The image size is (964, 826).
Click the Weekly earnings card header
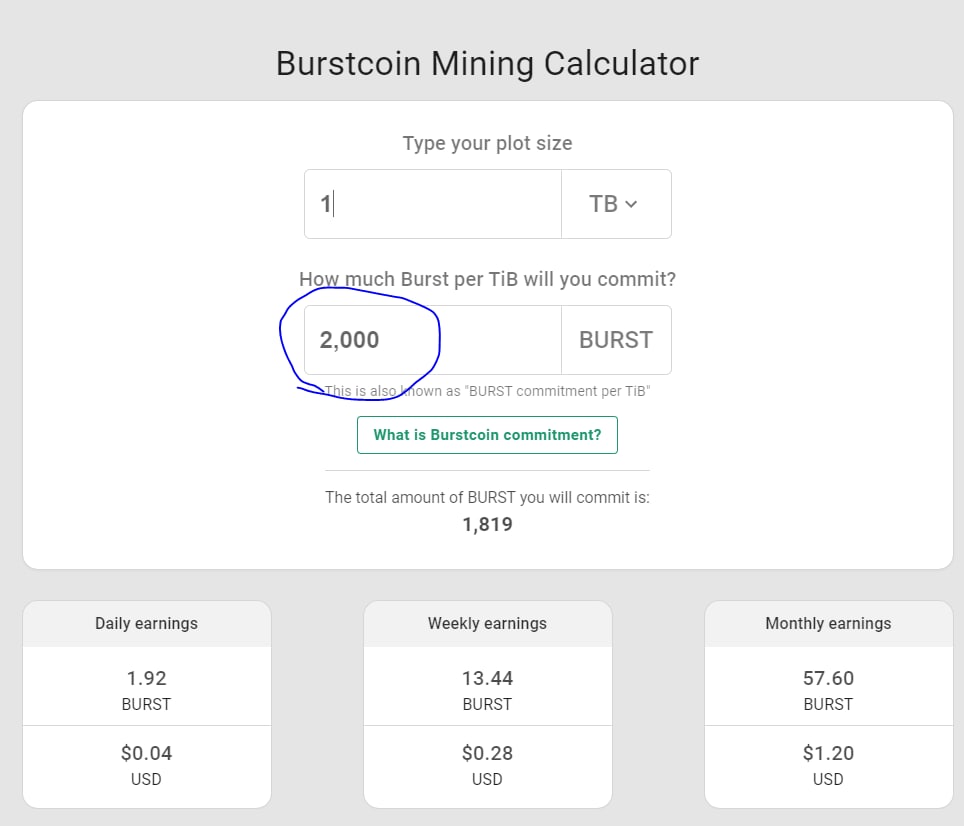487,623
